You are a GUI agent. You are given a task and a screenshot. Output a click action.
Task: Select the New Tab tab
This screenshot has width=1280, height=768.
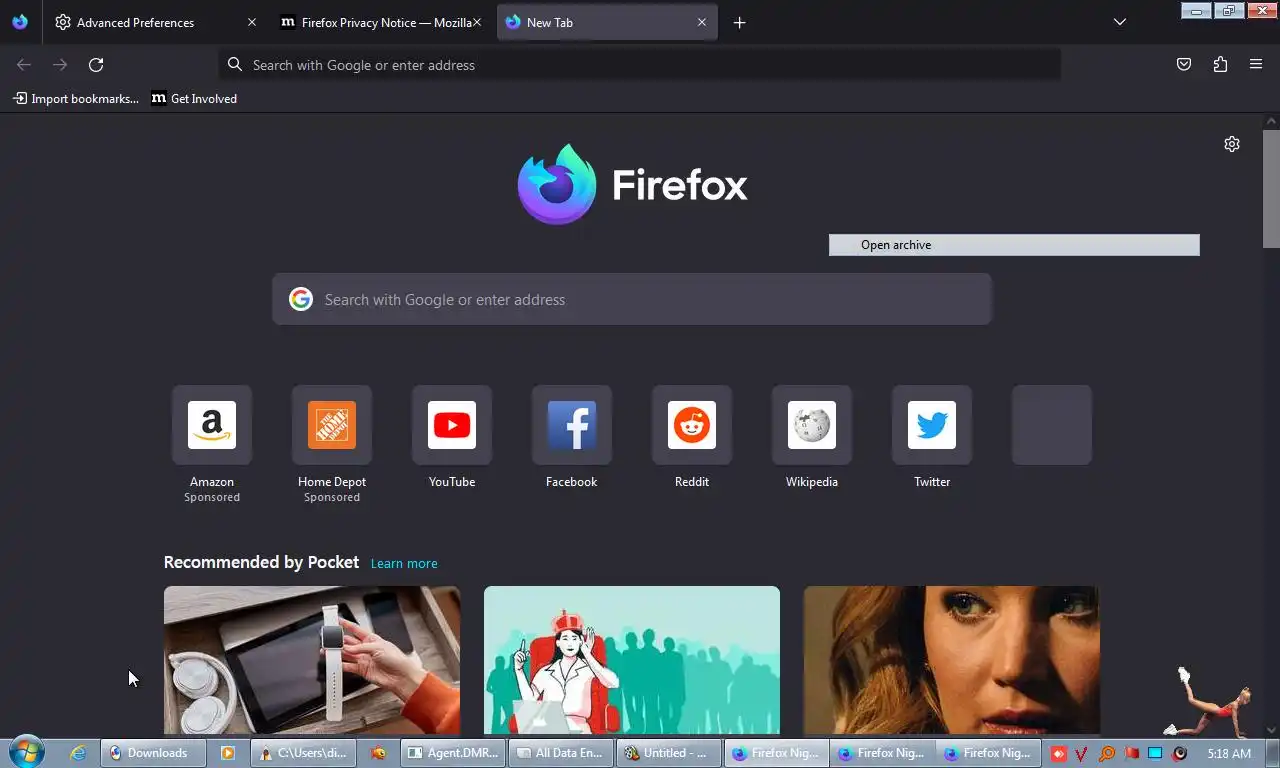(607, 22)
